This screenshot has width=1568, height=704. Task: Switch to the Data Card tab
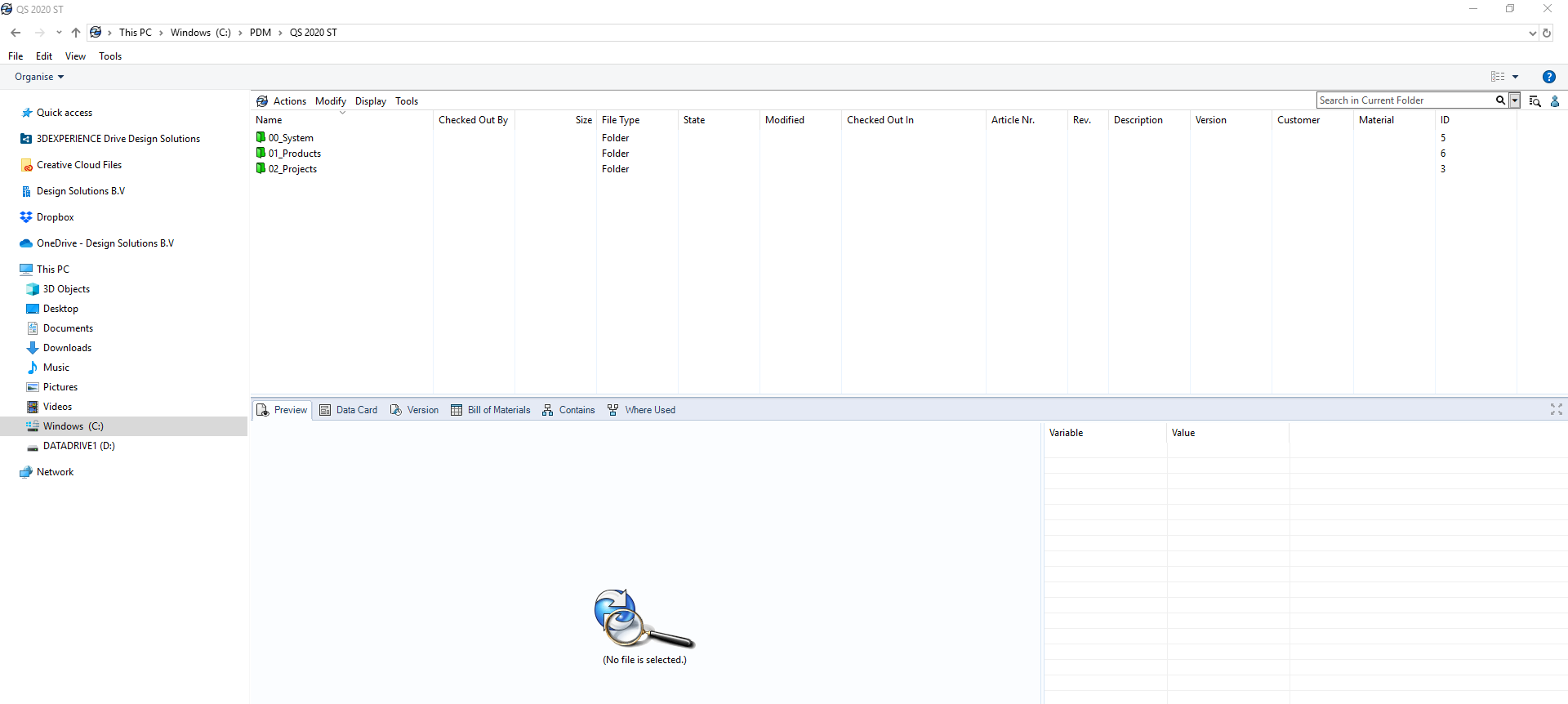(349, 410)
